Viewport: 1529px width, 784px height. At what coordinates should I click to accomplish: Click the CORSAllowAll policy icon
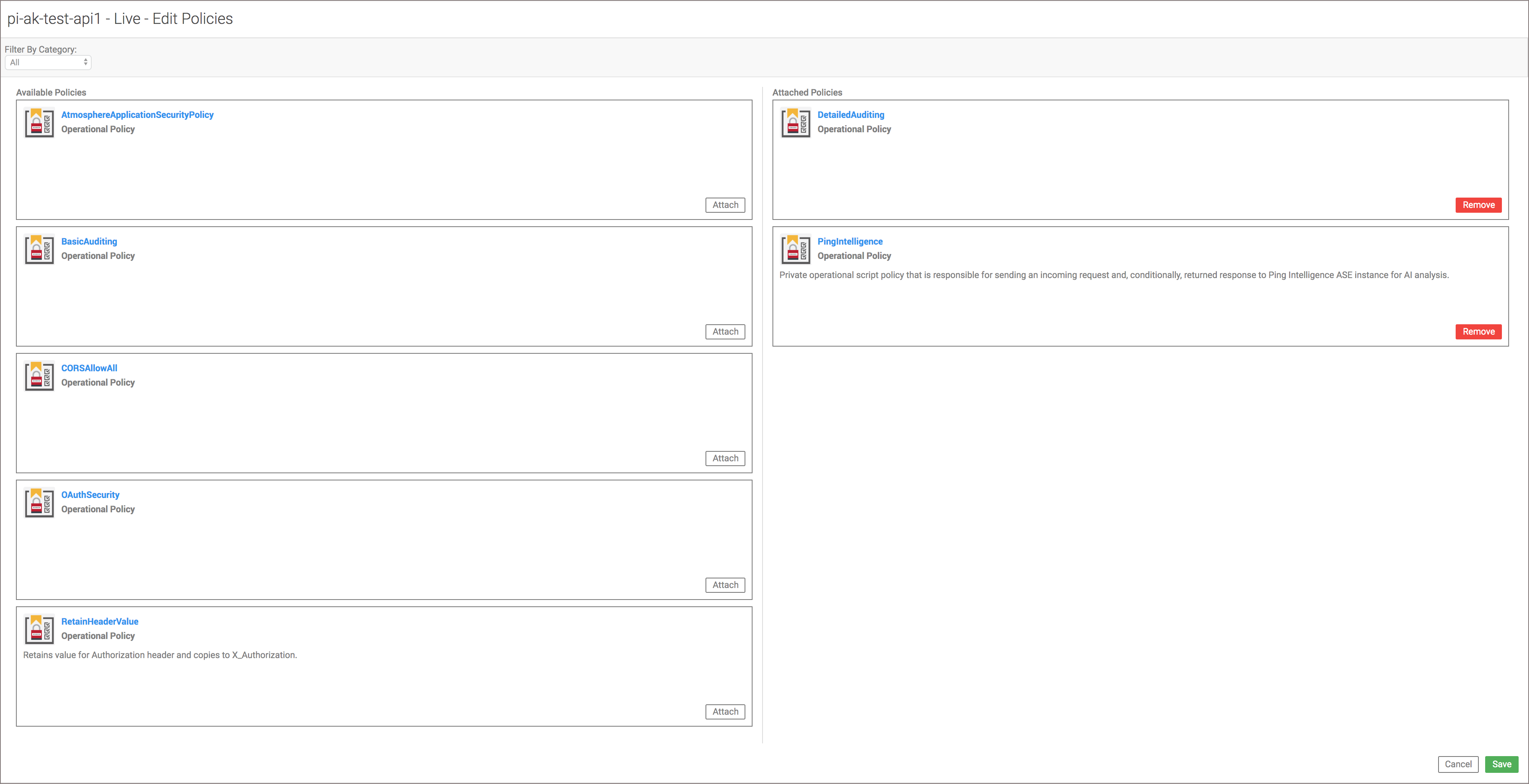click(39, 376)
